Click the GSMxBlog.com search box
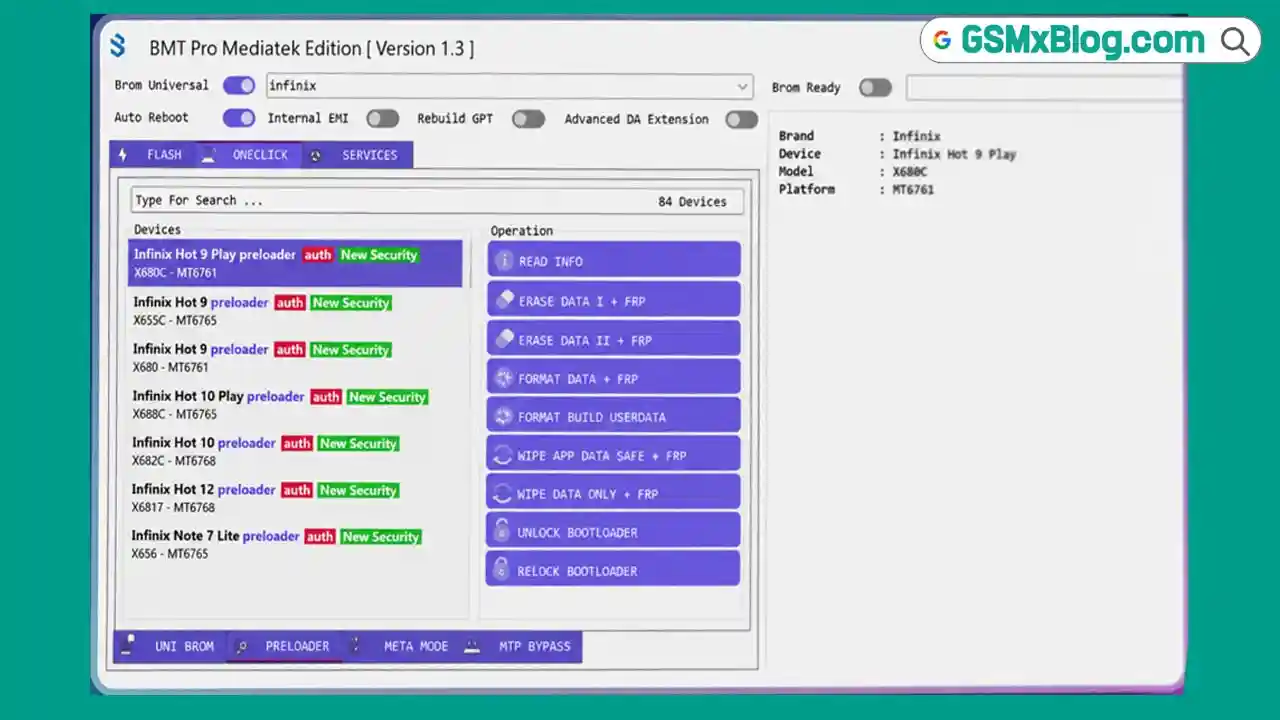 click(1091, 40)
